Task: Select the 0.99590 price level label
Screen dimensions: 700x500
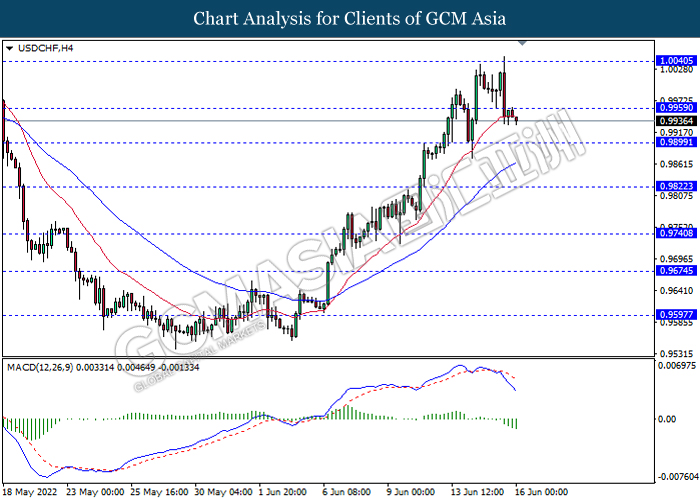Action: pyautogui.click(x=676, y=108)
